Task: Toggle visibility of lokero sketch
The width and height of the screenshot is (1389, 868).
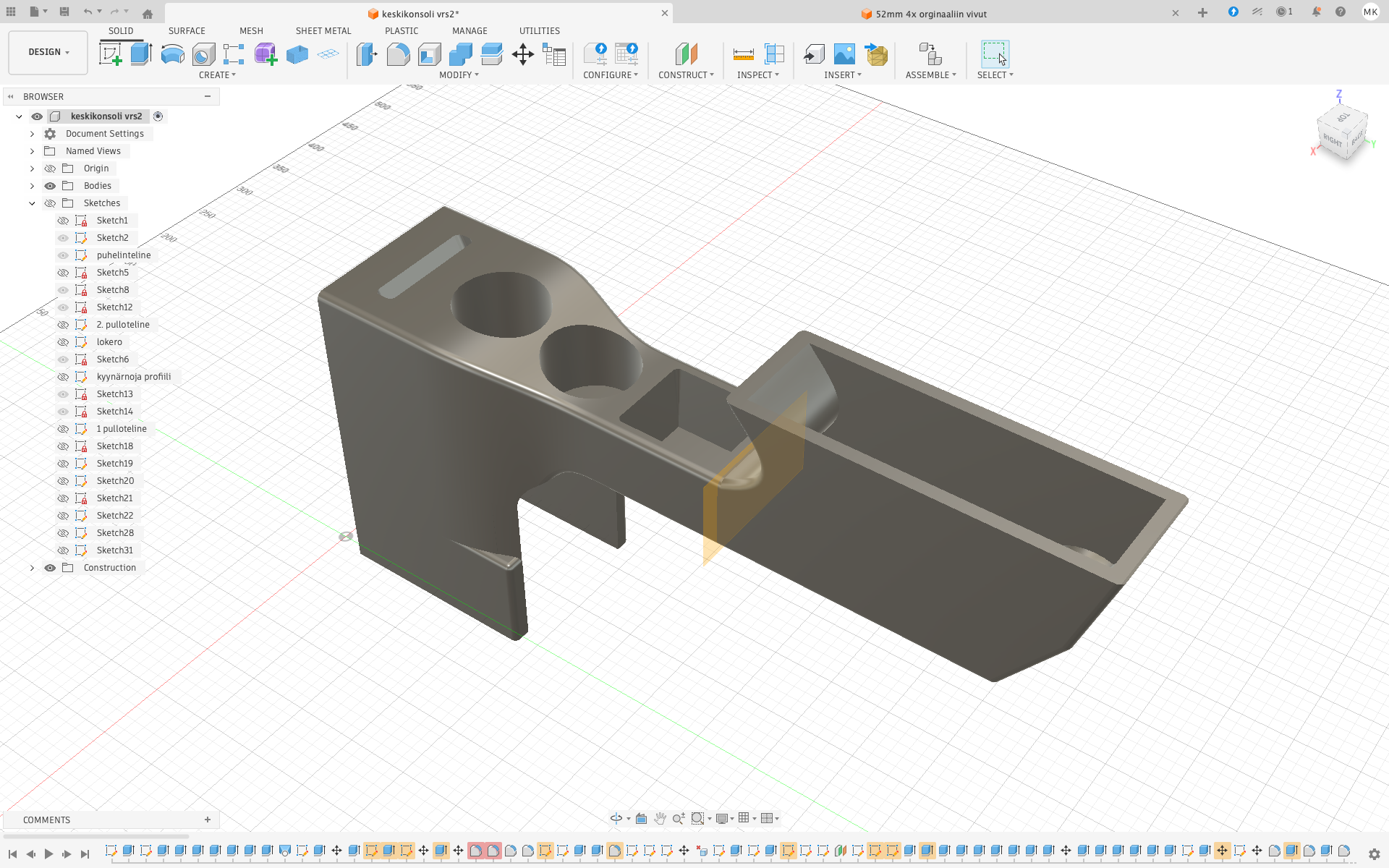Action: [64, 342]
